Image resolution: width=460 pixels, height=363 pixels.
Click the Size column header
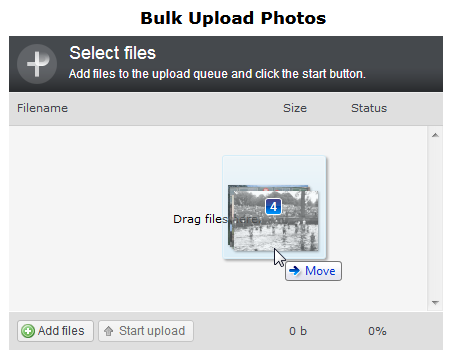(295, 108)
